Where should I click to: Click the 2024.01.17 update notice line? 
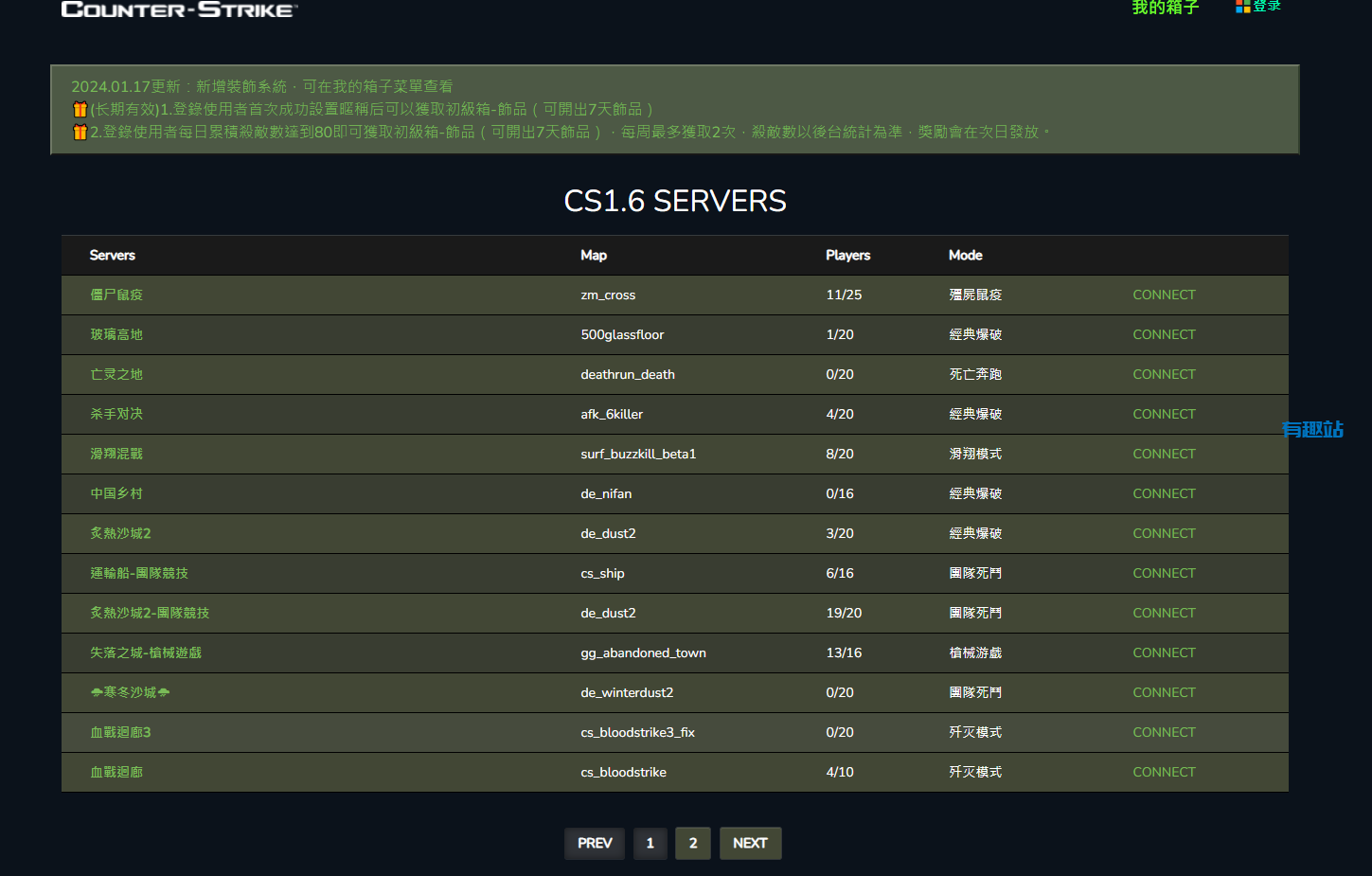(262, 86)
